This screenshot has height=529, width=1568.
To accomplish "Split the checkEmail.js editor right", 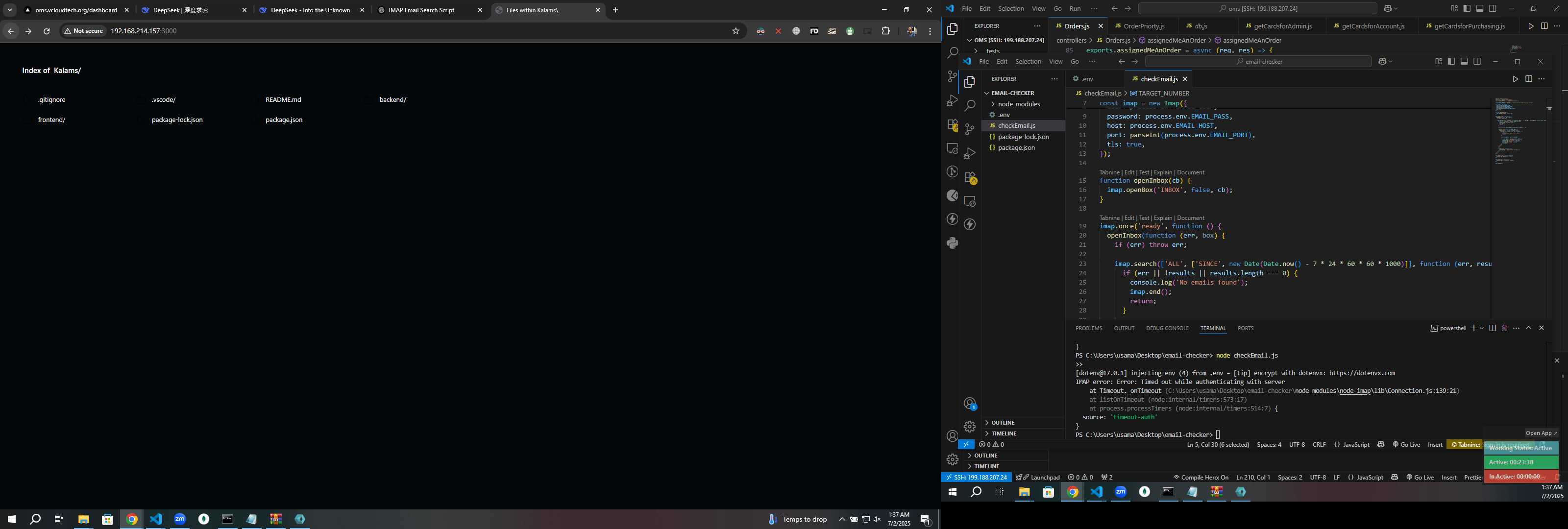I will 1528,79.
